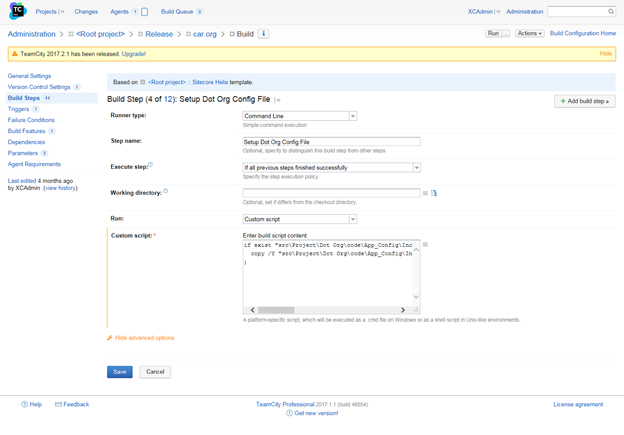Click the TeamCity logo icon

pos(17,11)
